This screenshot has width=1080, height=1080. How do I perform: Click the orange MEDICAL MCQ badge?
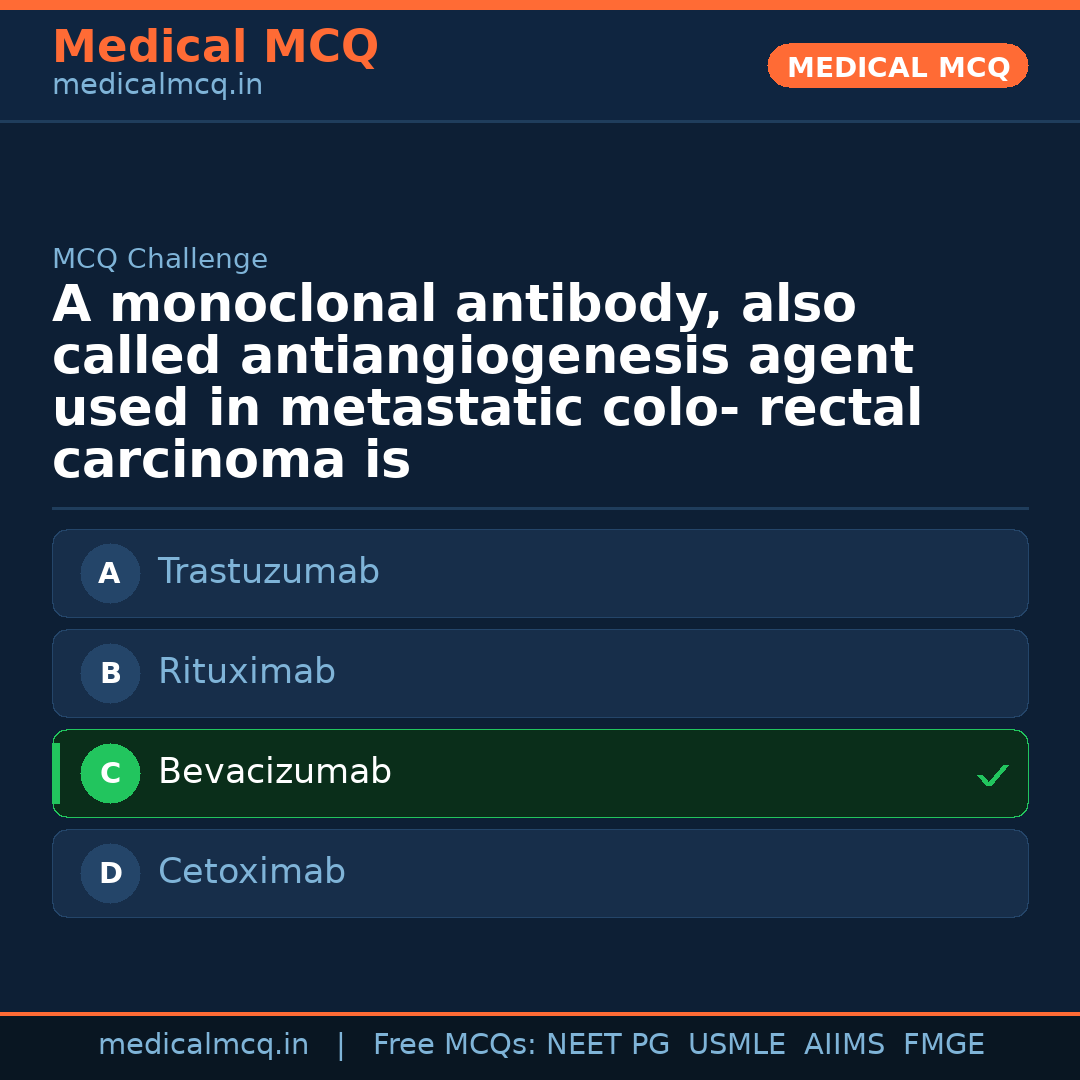(897, 67)
